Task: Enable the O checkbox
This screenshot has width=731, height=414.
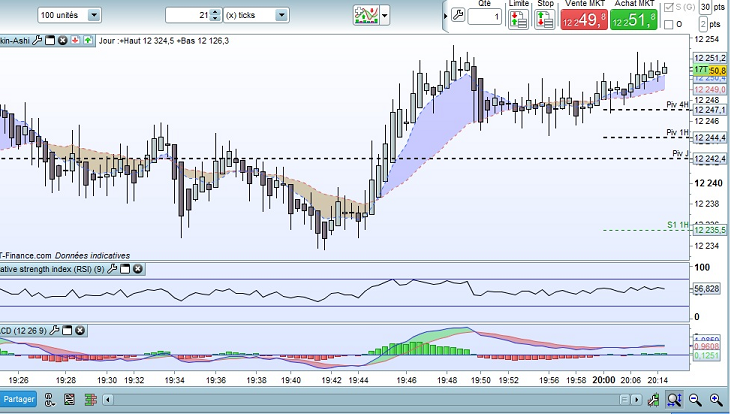Action: (669, 24)
